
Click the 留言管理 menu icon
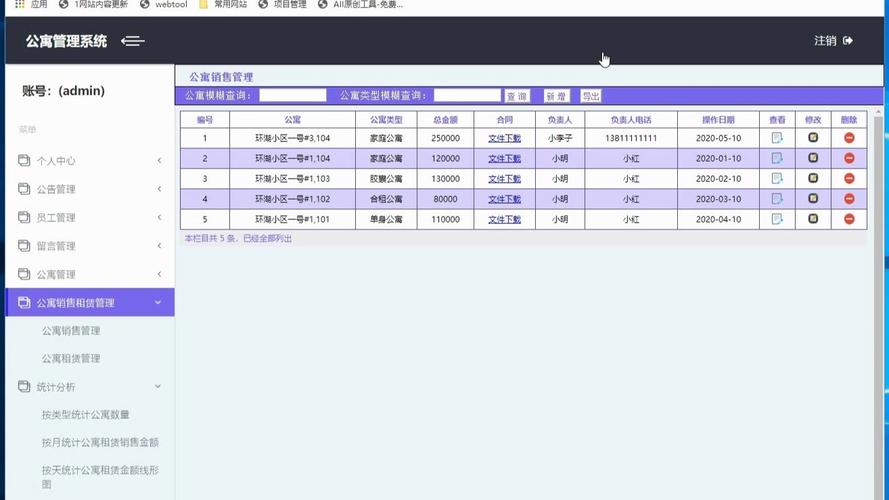point(24,245)
